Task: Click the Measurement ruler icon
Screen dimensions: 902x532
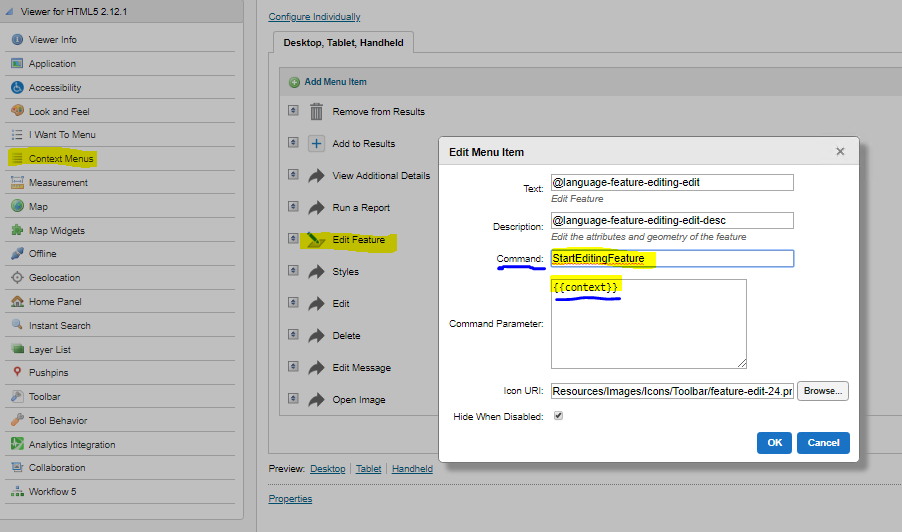Action: point(17,182)
